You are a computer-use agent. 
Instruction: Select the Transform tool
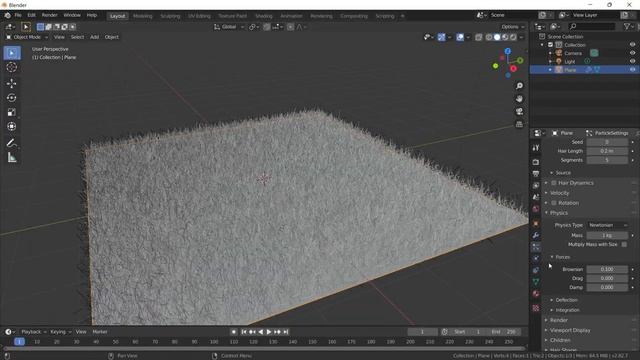click(x=12, y=127)
